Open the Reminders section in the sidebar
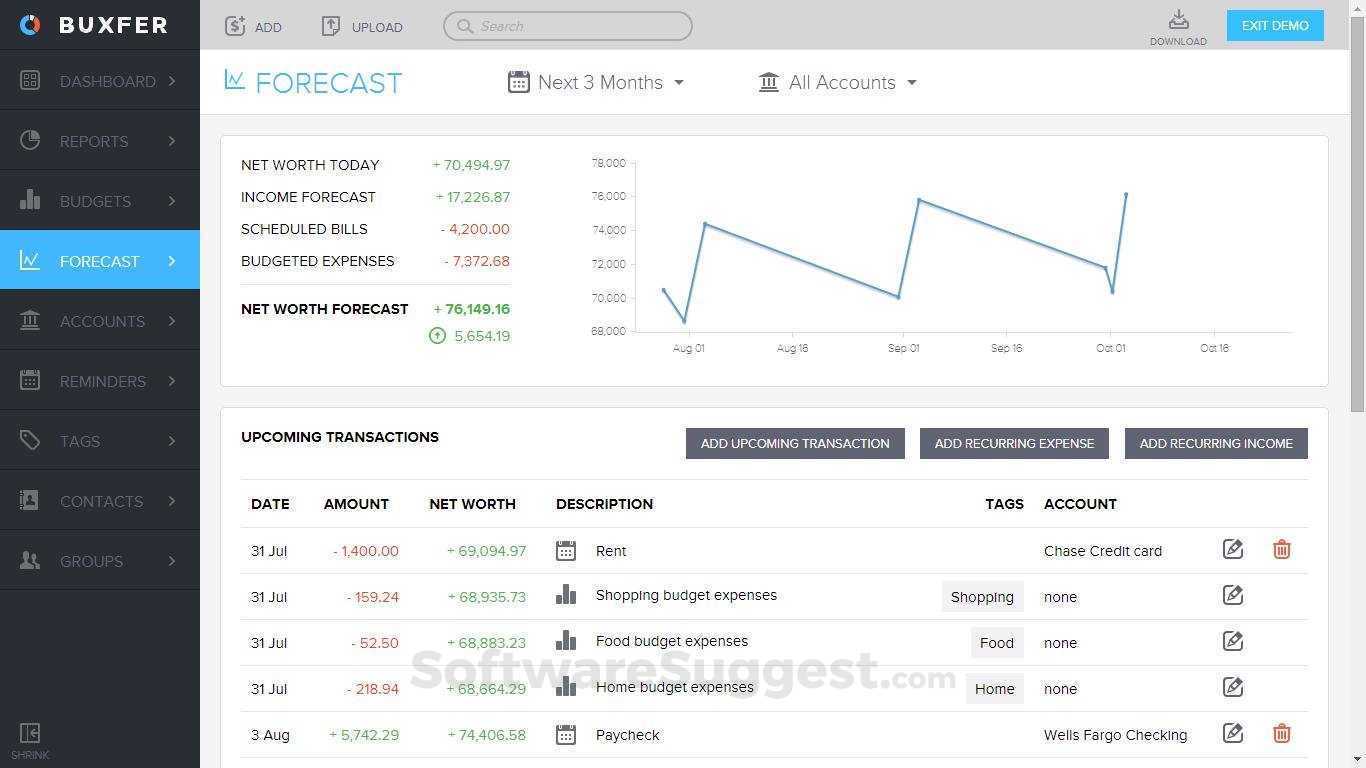The image size is (1366, 768). point(102,381)
